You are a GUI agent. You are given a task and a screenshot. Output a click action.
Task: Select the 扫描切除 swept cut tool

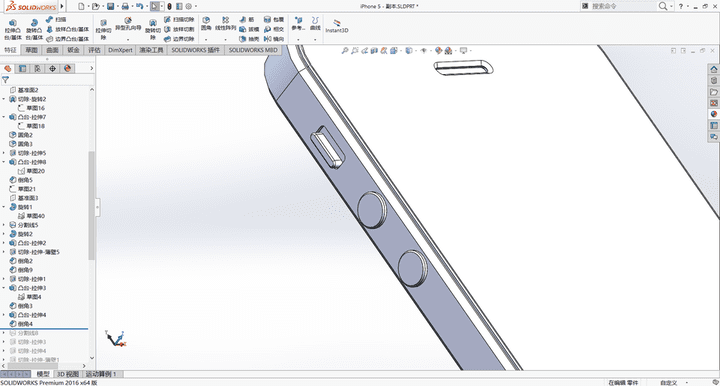click(x=179, y=20)
